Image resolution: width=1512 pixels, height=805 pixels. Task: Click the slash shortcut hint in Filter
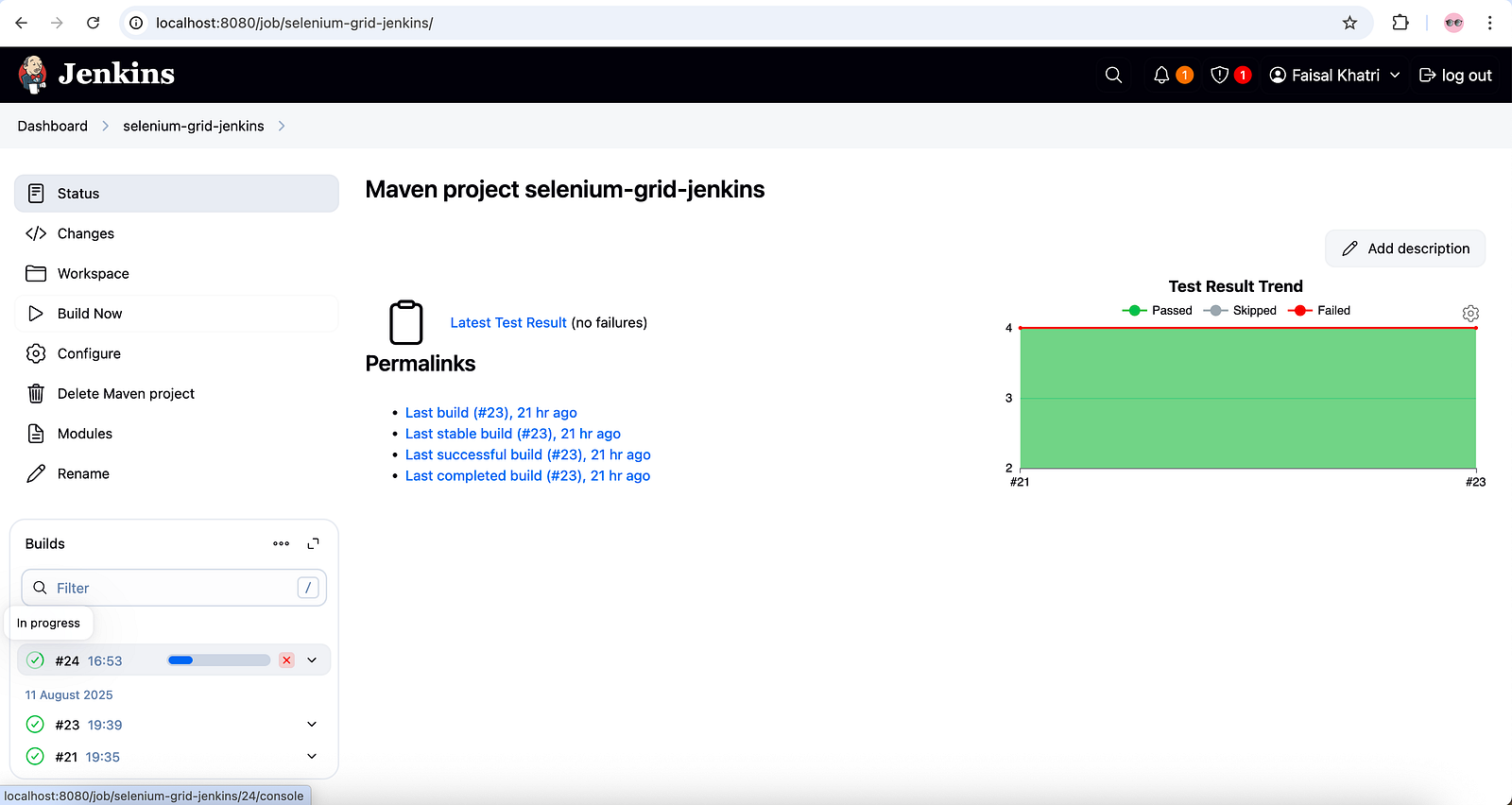coord(308,588)
